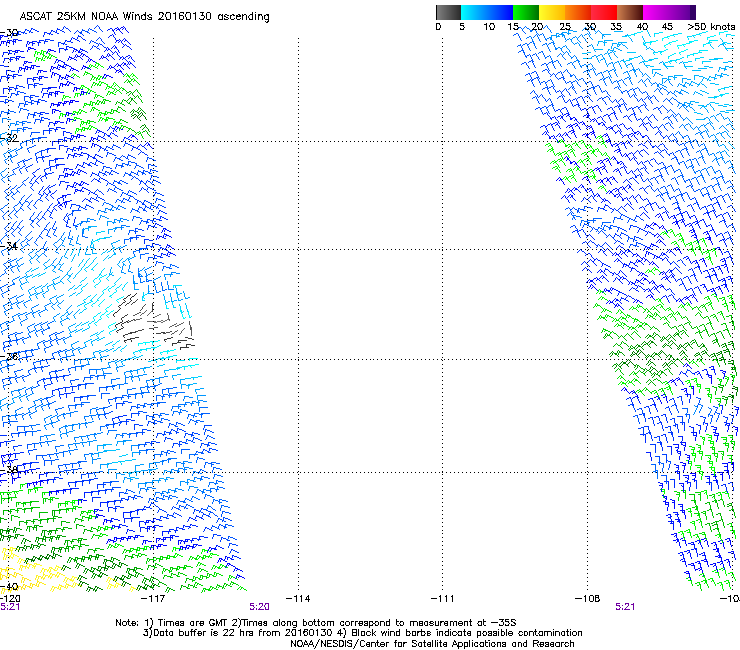740x650 pixels.
Task: Click the -32 latitude axis label
Action: (9, 138)
